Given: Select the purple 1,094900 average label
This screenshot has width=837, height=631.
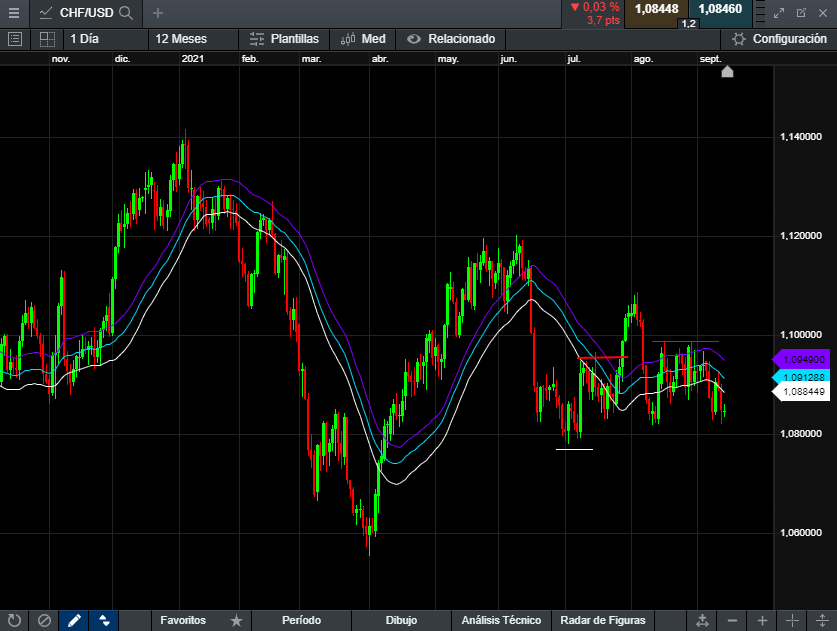Looking at the screenshot, I should click(801, 360).
